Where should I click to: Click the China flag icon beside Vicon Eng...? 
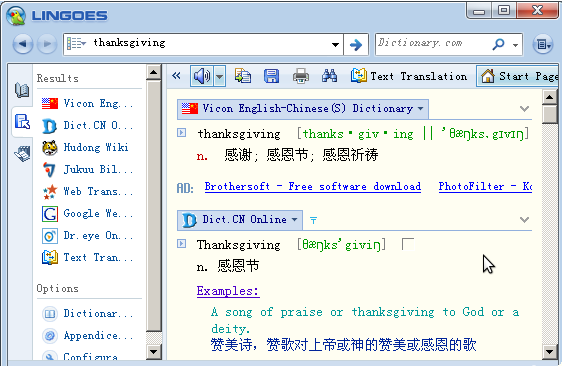click(49, 104)
